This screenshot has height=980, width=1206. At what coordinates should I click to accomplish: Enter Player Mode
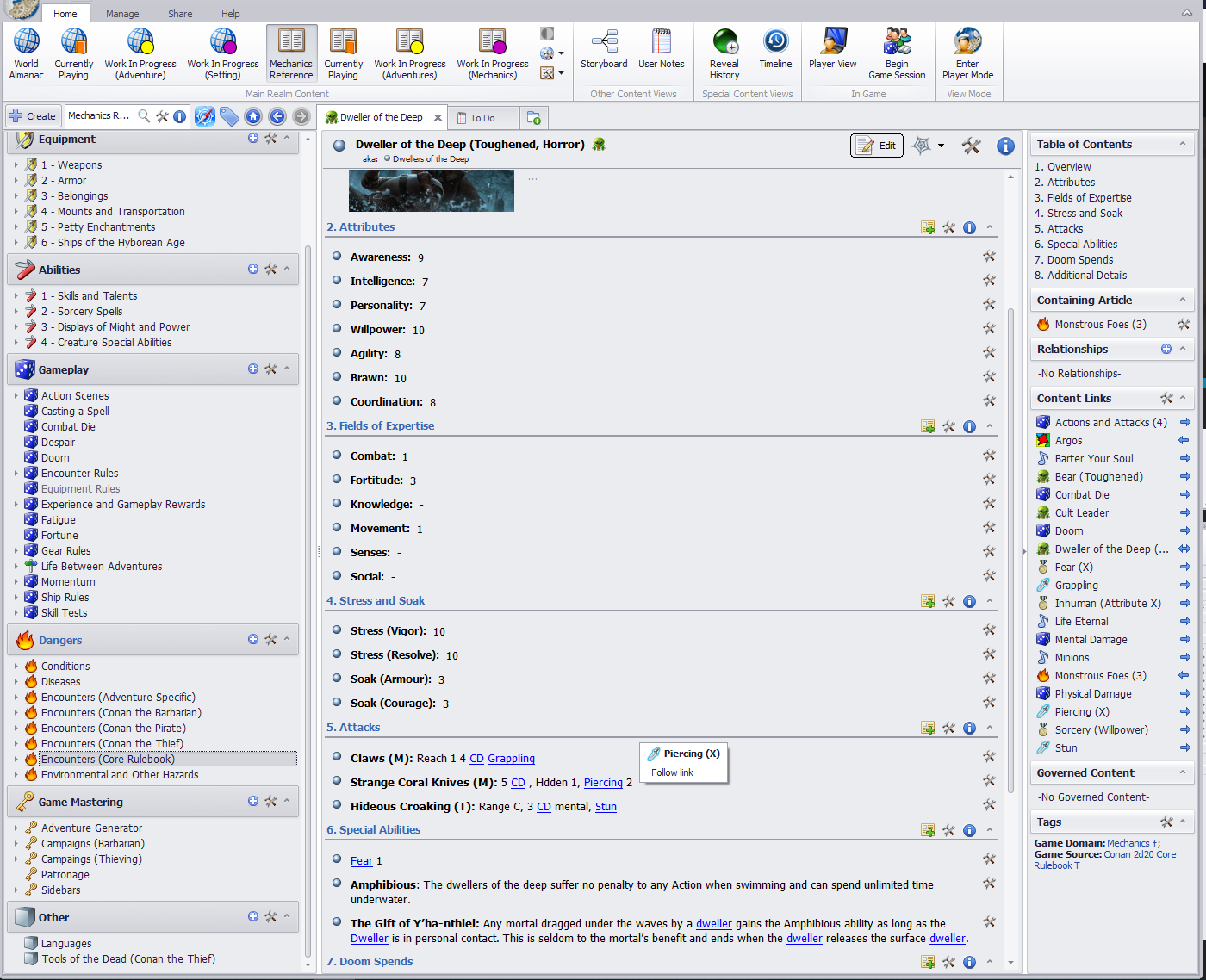[x=967, y=53]
